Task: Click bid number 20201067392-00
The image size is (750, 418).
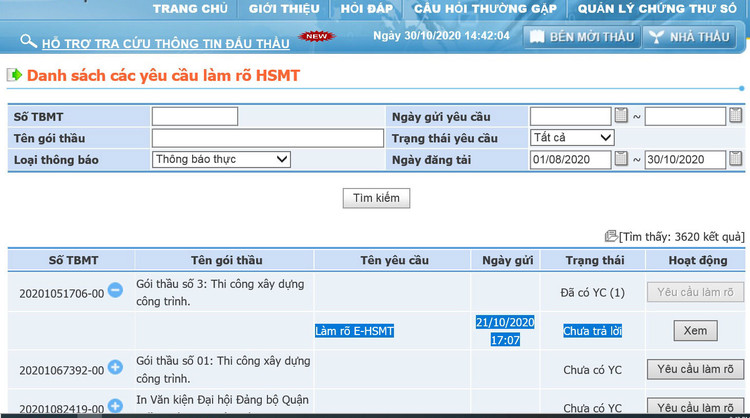Action: click(x=62, y=371)
